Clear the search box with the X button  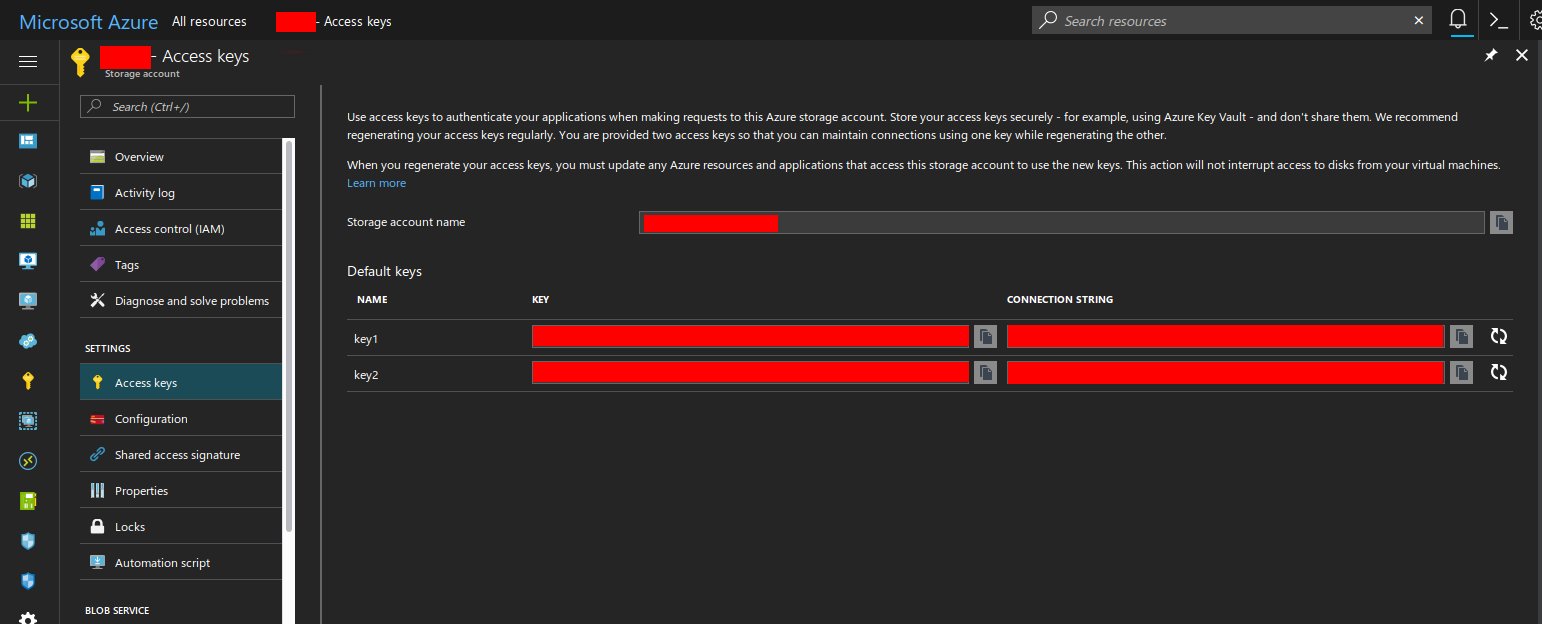point(1418,20)
